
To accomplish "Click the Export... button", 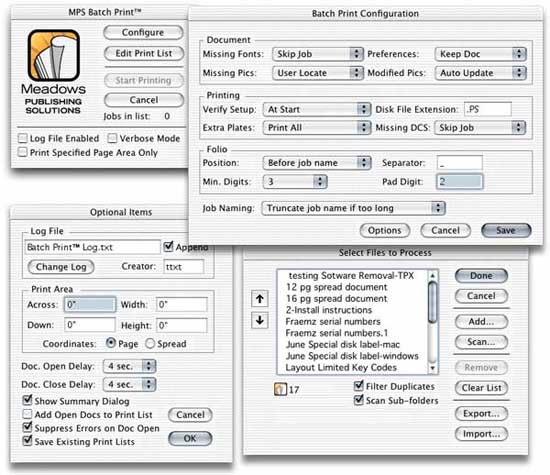I will (x=481, y=414).
